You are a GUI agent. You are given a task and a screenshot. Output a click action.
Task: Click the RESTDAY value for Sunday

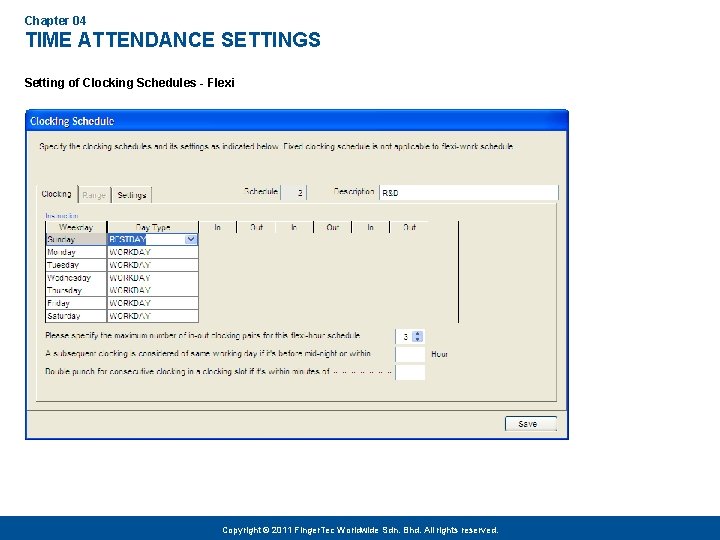click(x=127, y=239)
